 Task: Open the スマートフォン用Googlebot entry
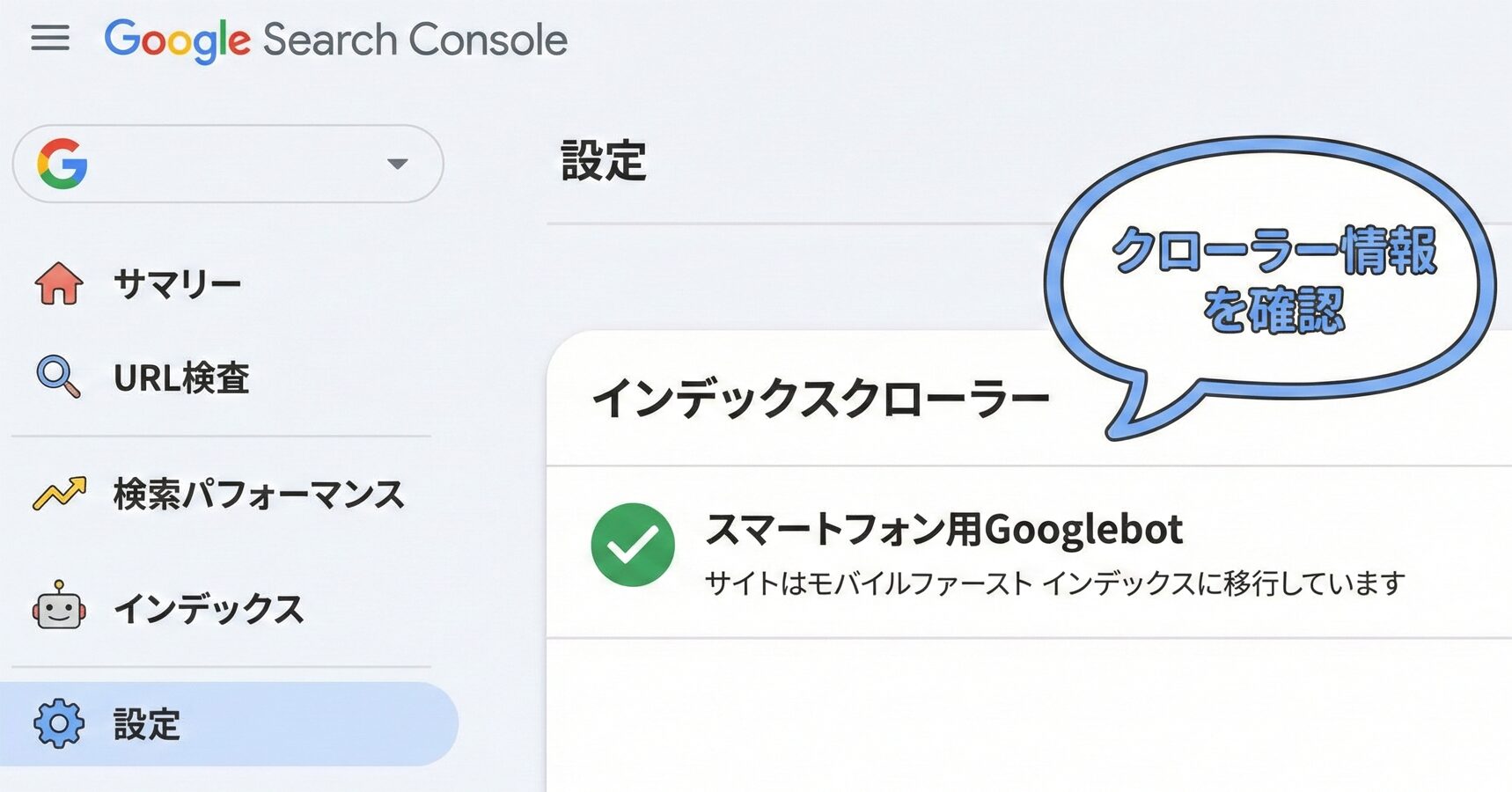tap(943, 530)
